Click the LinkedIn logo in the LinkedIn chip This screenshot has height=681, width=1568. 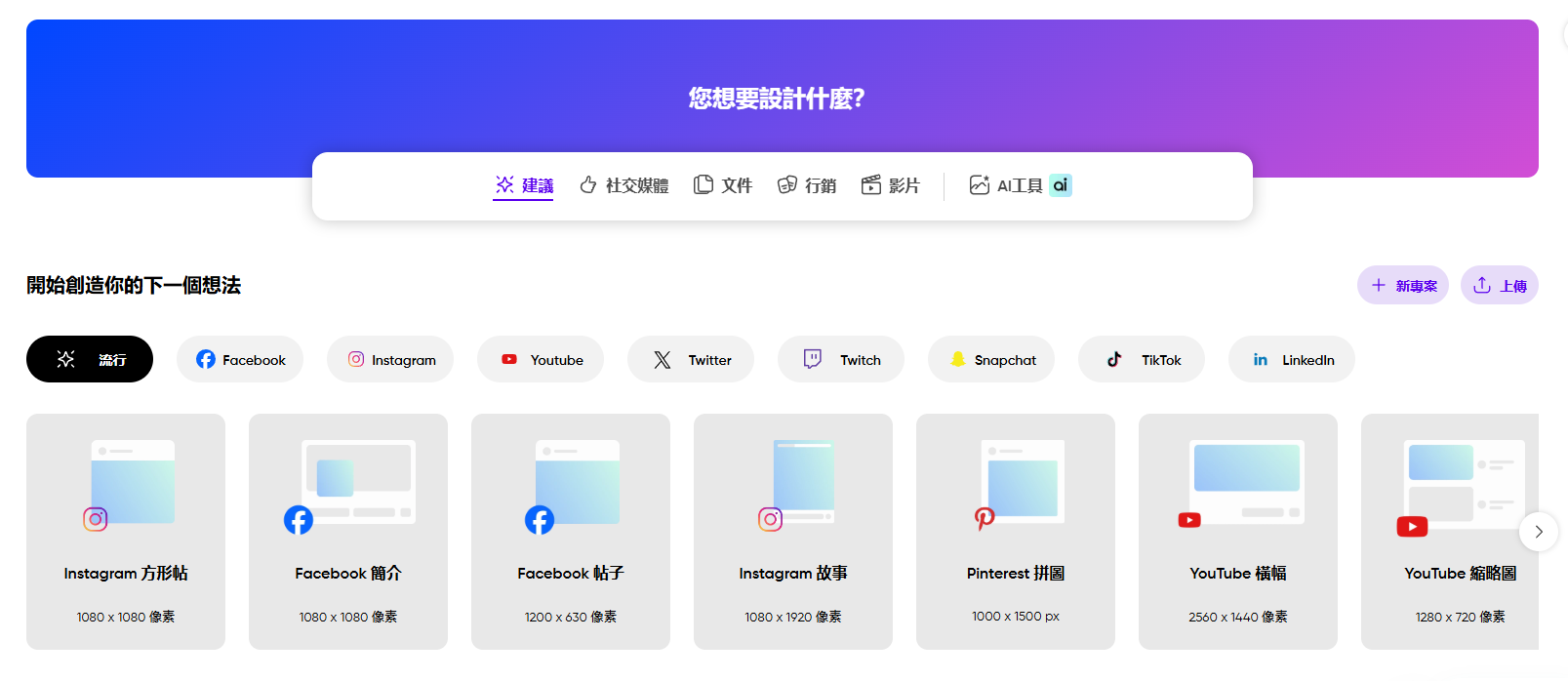(x=1261, y=359)
